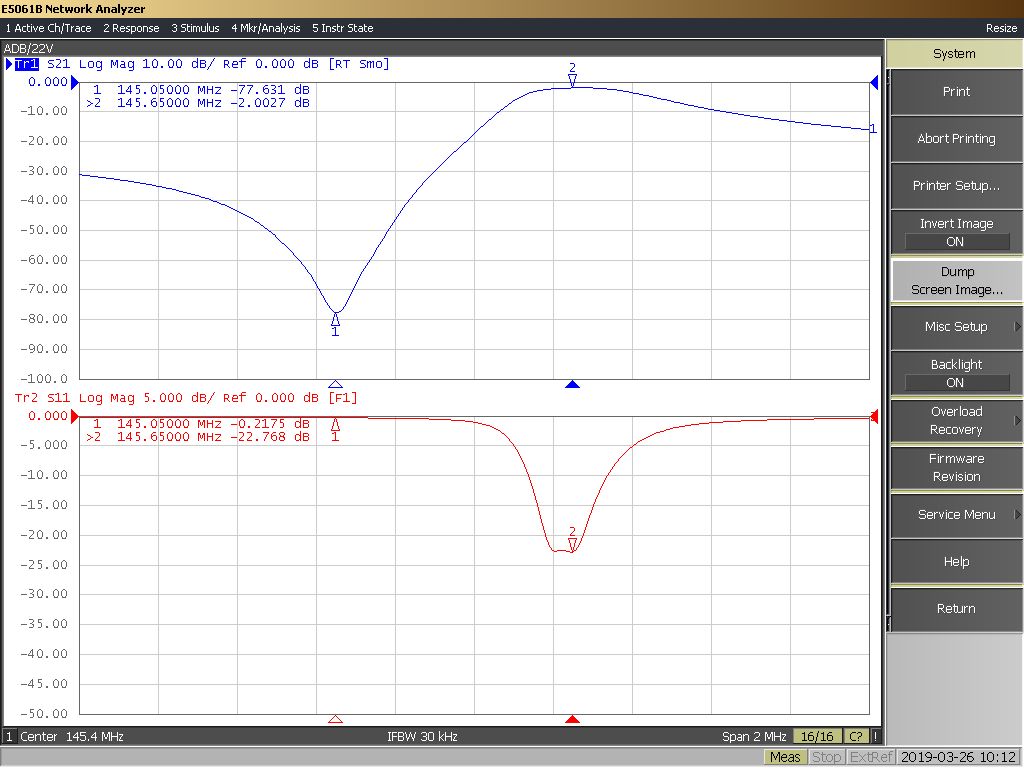Click channel number 1 box in status bar
1024x768 pixels.
[9, 737]
